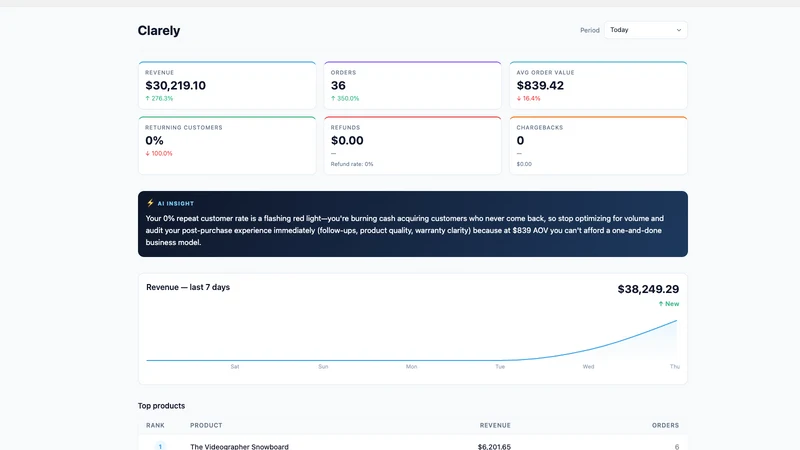
Task: Click the Sun label on chart axis
Action: (323, 367)
